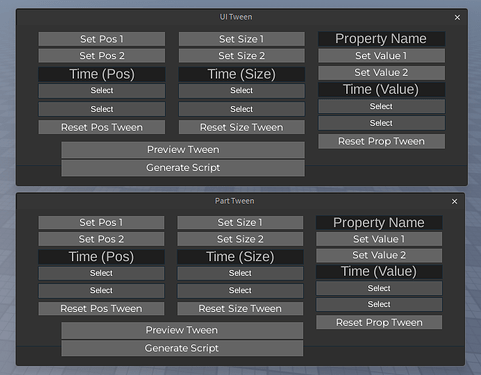Click the UI Tween window title
This screenshot has width=481, height=375.
(236, 17)
